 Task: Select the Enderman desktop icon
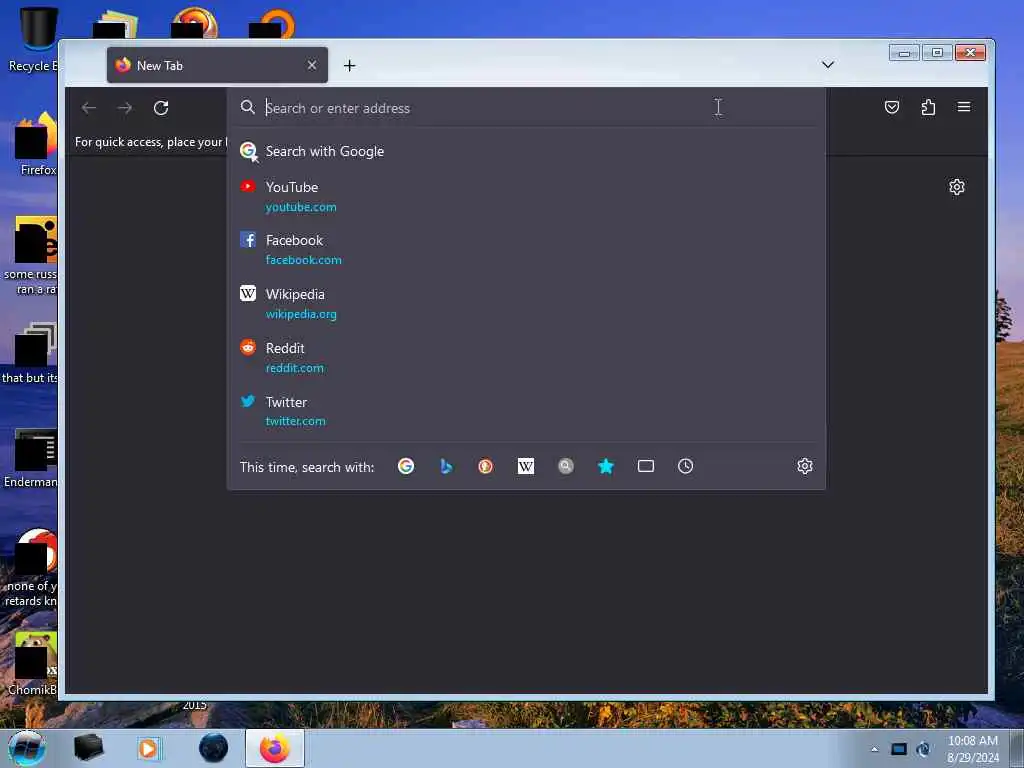coord(31,458)
